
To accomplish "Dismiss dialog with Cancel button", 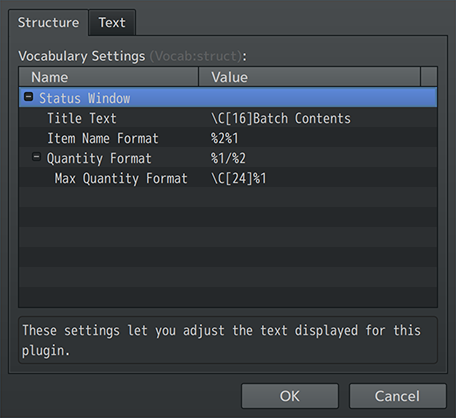I will pos(397,396).
